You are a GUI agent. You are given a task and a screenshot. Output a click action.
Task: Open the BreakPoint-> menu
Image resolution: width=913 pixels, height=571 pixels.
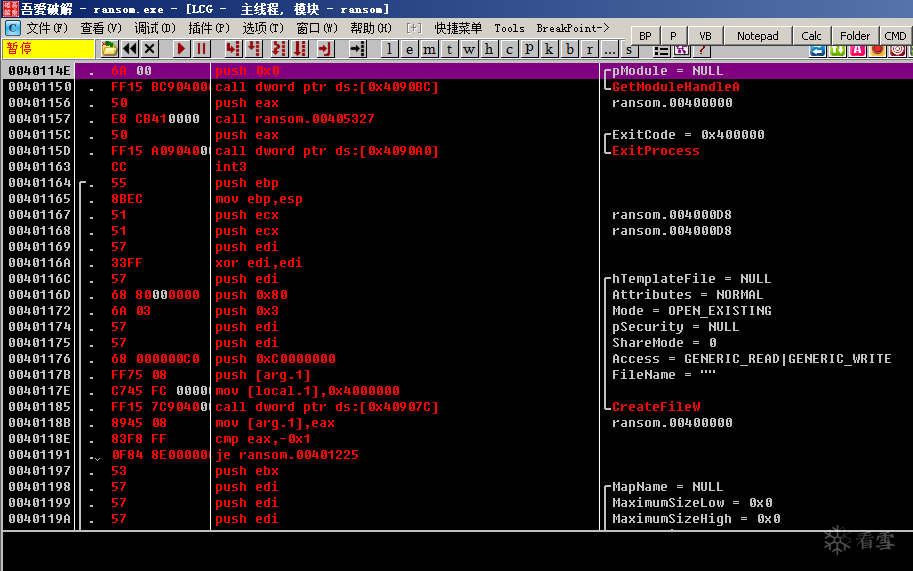(573, 28)
